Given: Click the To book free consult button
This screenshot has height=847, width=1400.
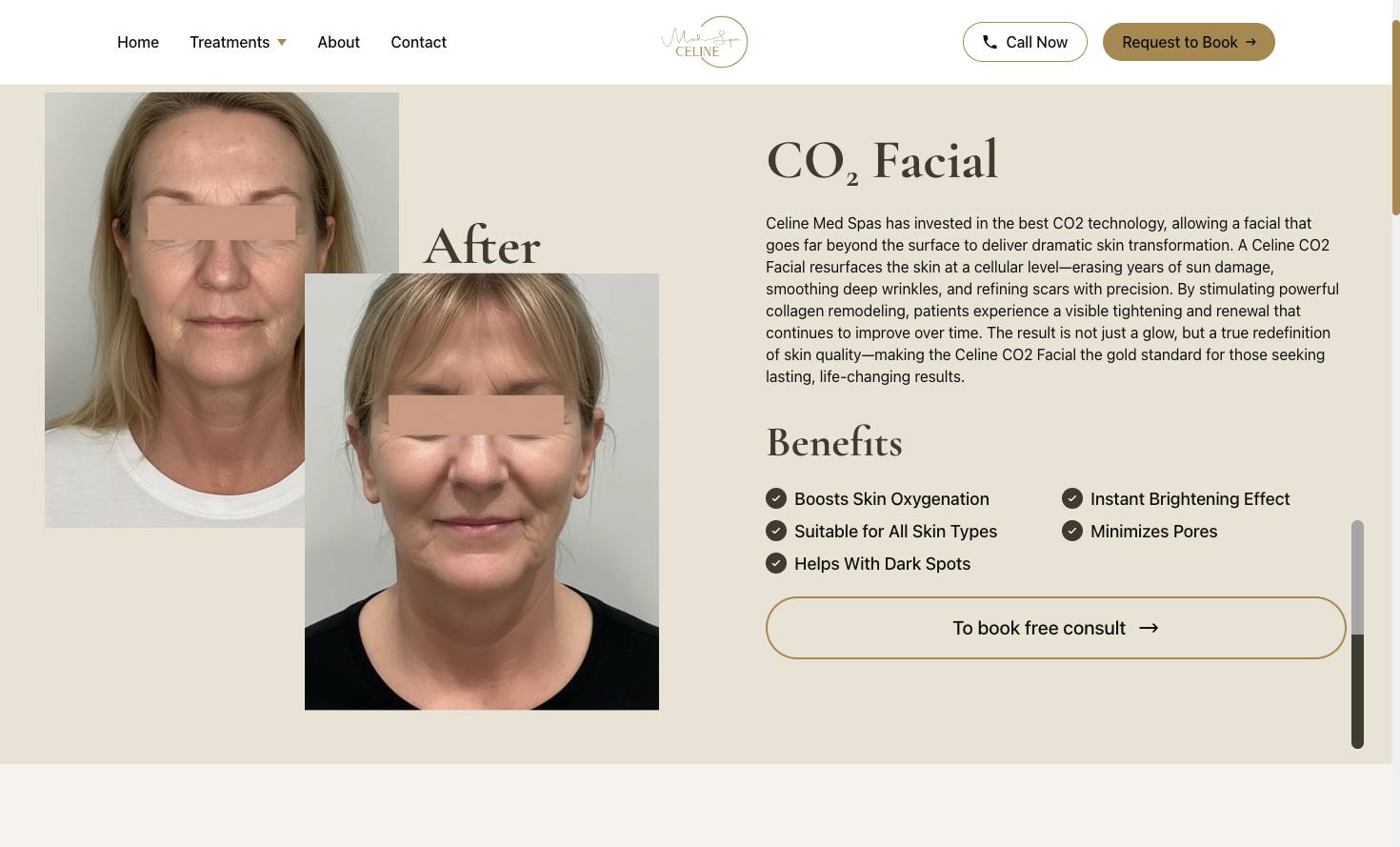Looking at the screenshot, I should click(1055, 628).
